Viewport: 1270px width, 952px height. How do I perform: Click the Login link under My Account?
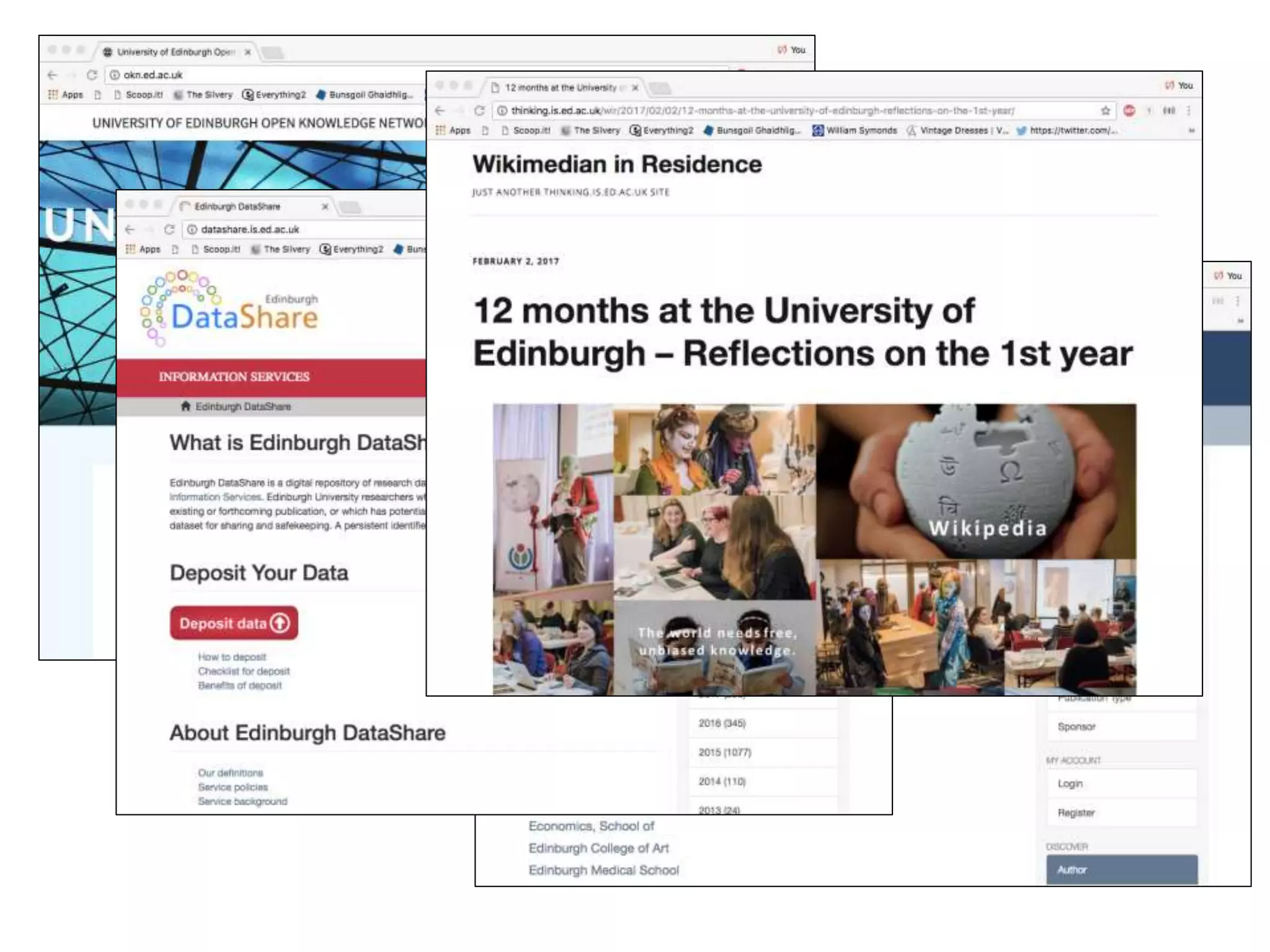tap(1070, 783)
